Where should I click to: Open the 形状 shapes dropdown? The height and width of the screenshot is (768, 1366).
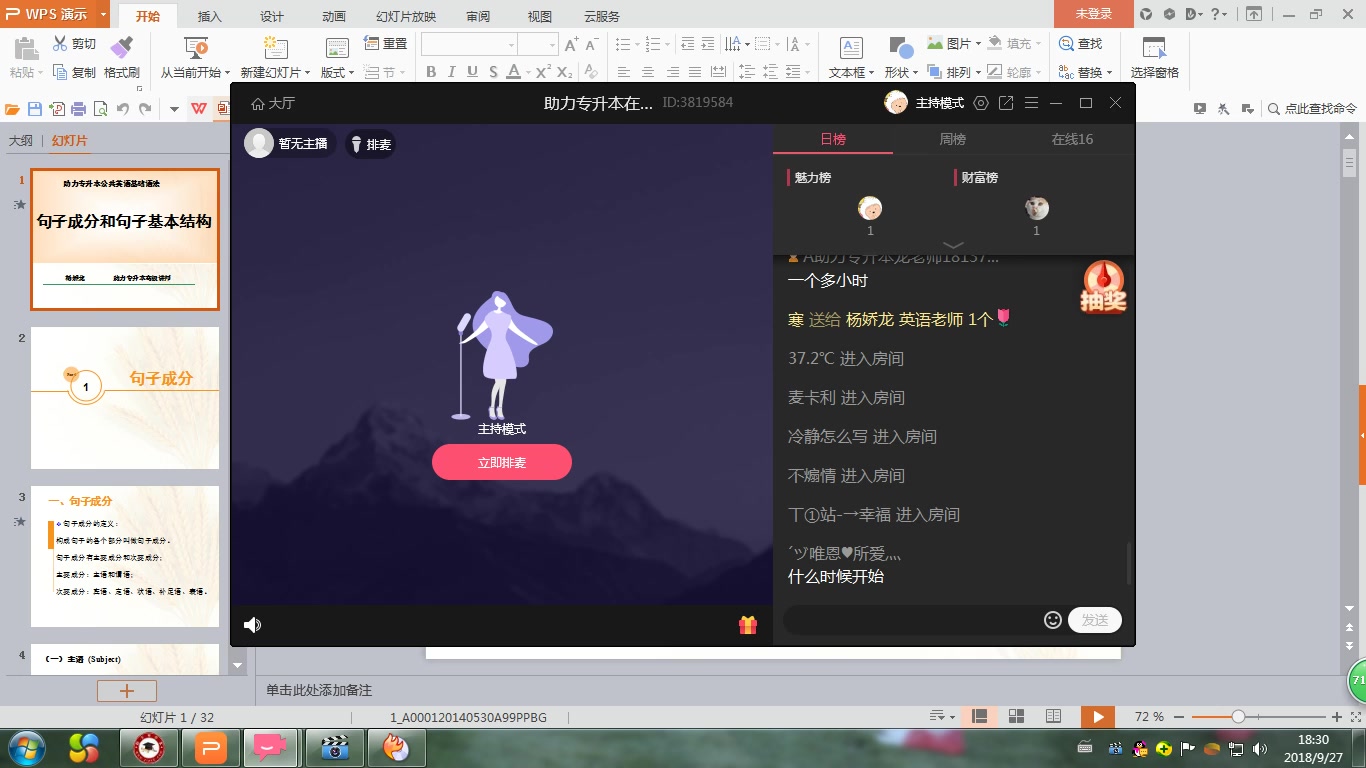(901, 72)
